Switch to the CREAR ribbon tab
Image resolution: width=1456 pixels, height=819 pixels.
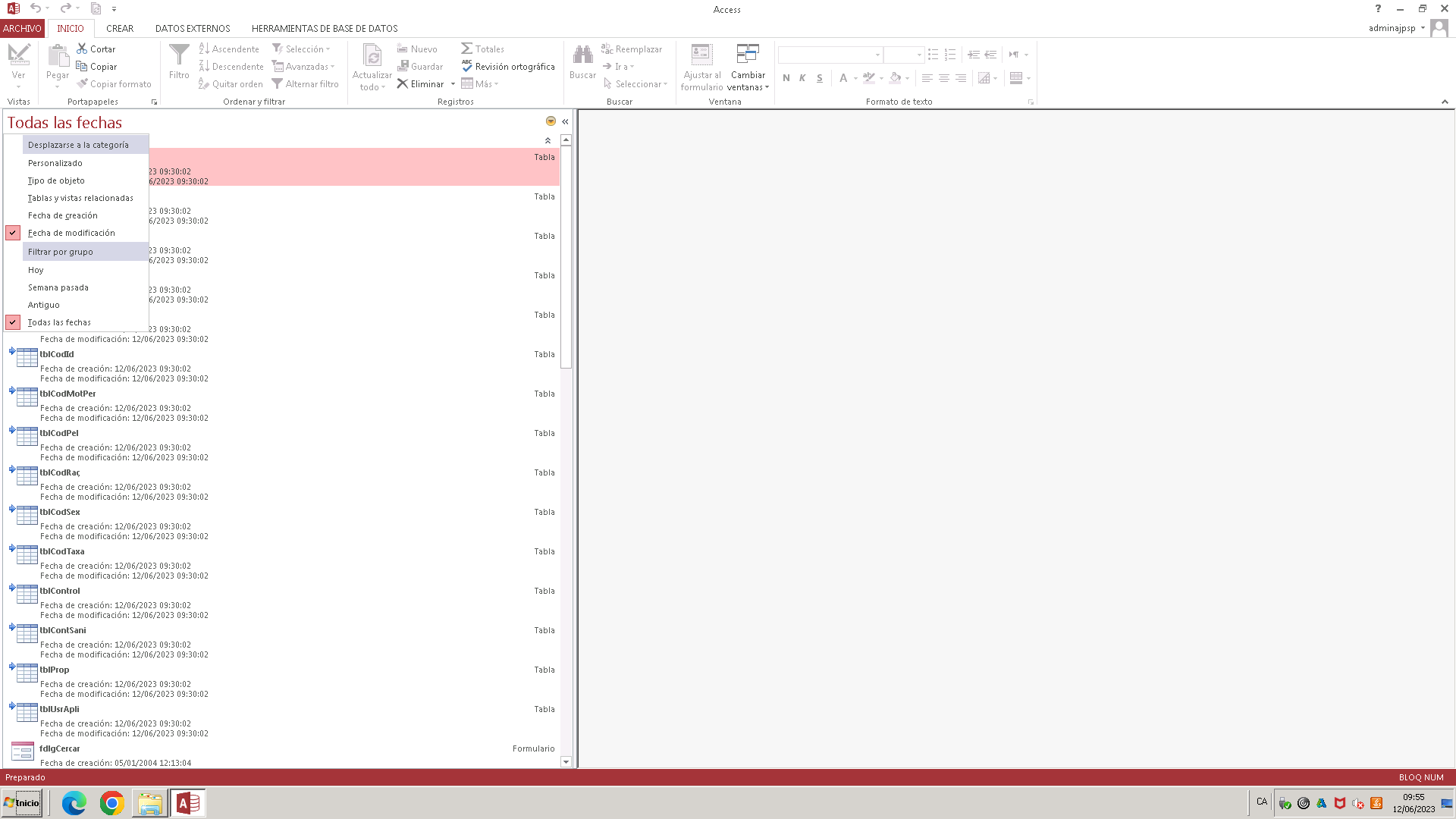(120, 28)
